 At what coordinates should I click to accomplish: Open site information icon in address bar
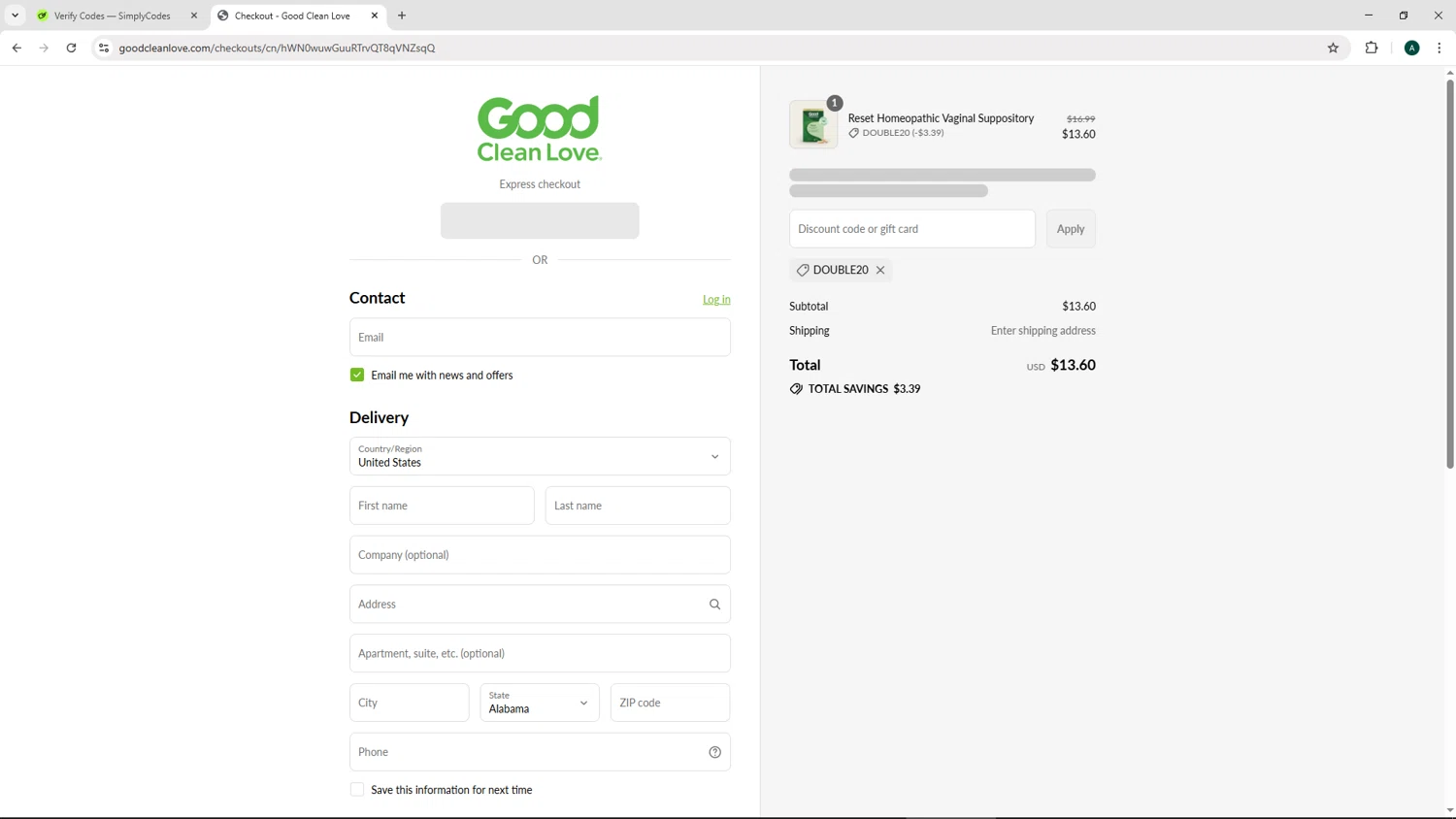(104, 48)
